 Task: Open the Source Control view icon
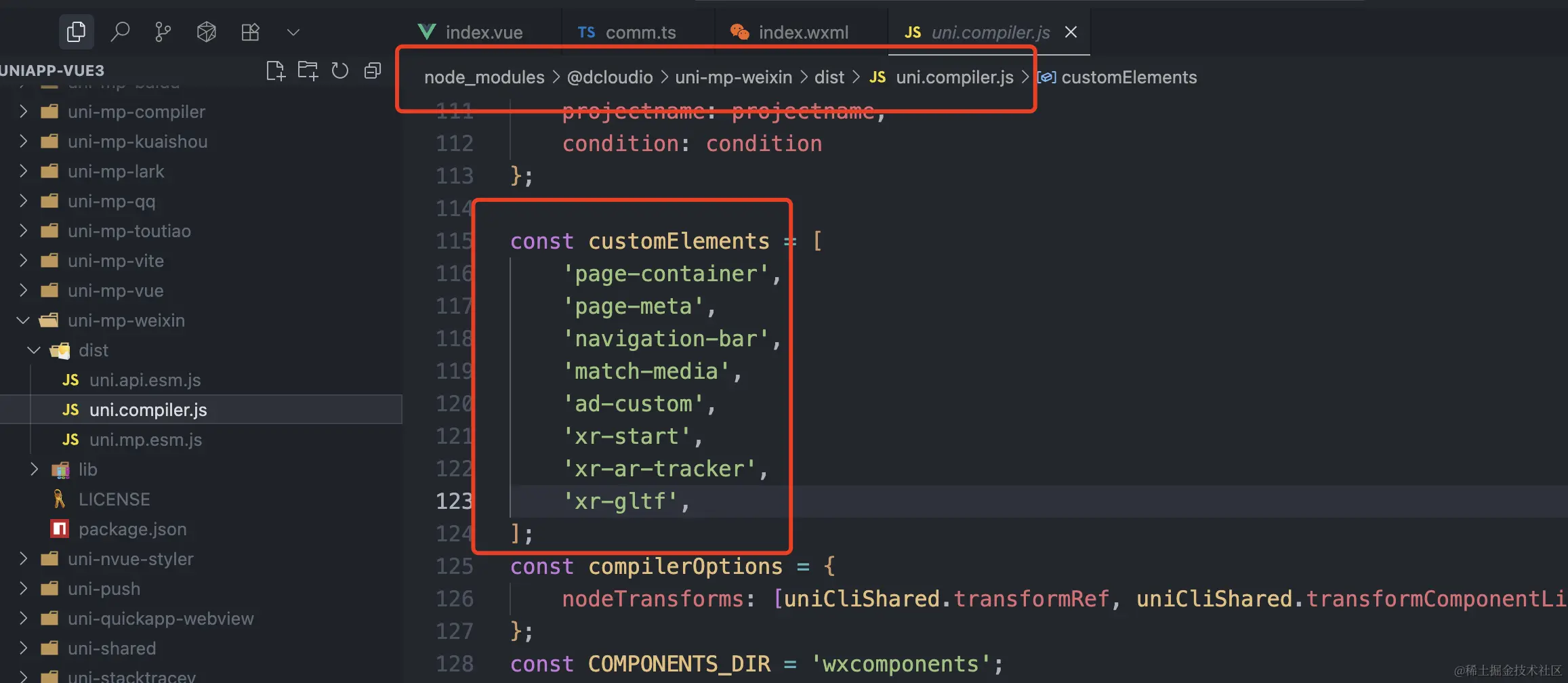click(x=163, y=32)
